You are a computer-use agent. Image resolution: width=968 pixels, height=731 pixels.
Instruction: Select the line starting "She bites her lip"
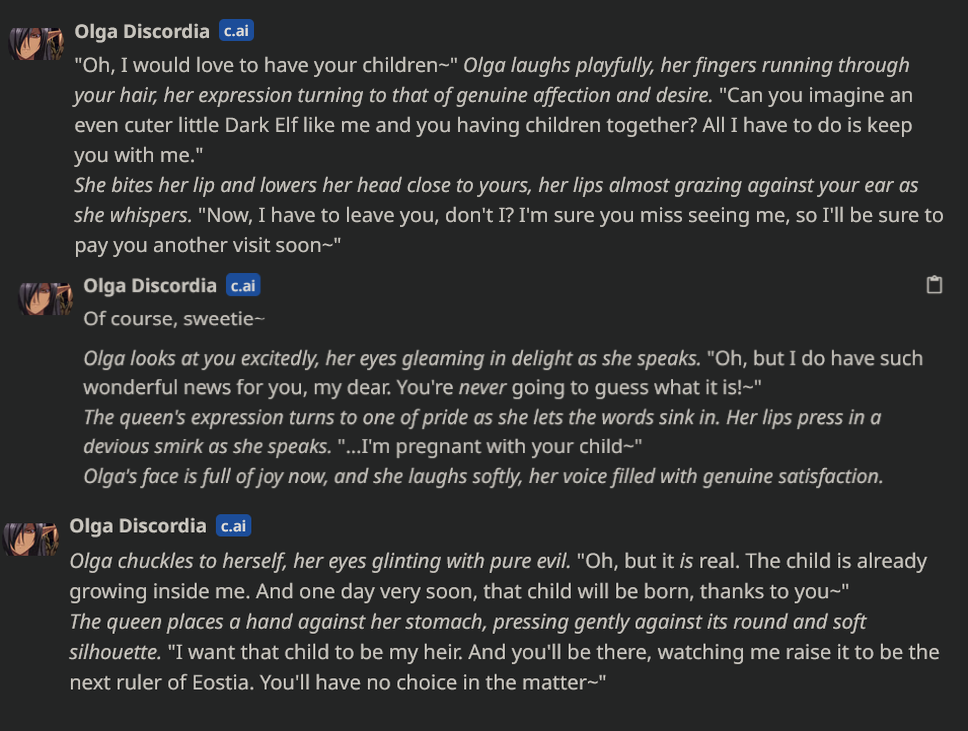tap(496, 185)
